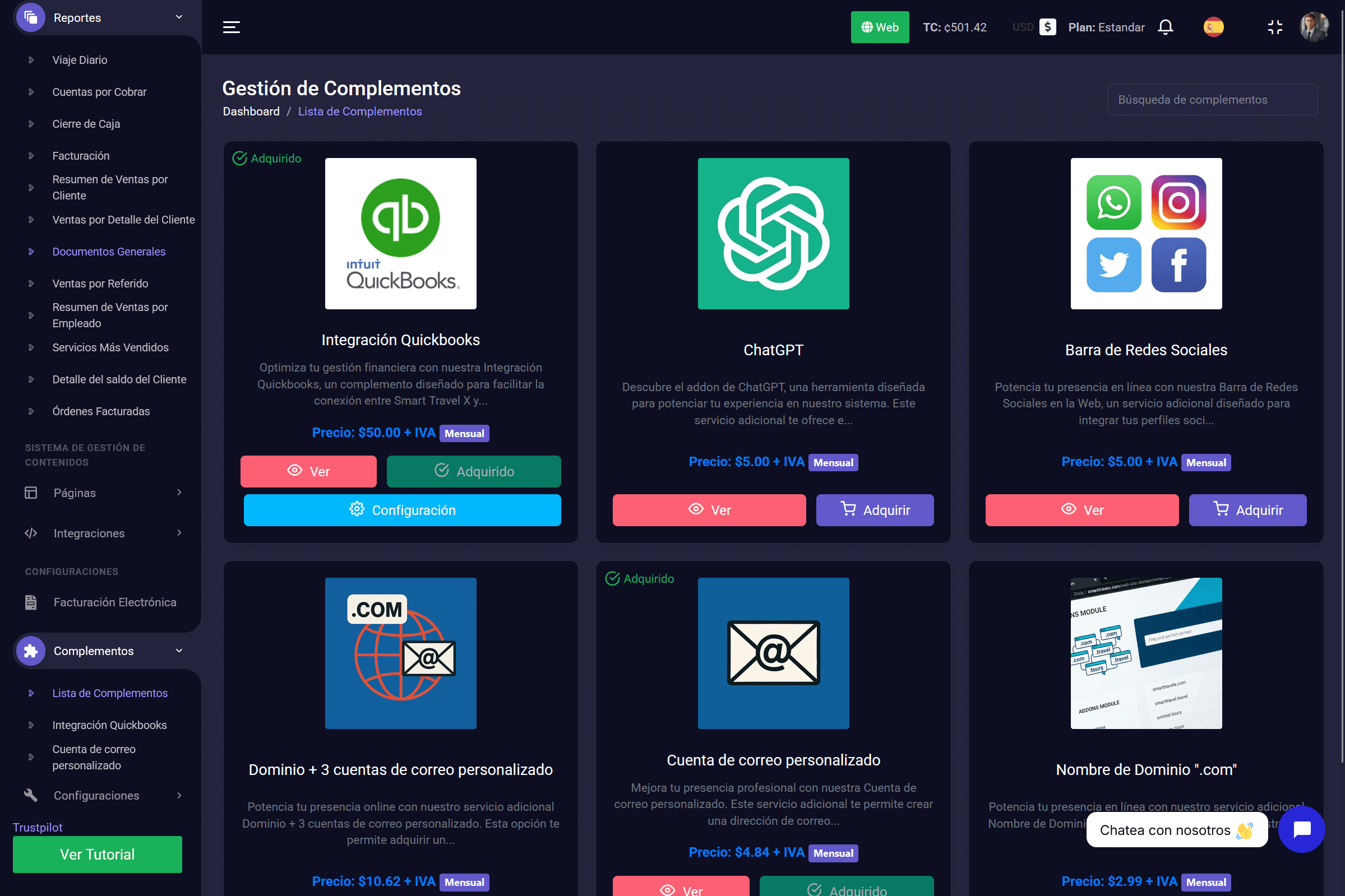Image resolution: width=1345 pixels, height=896 pixels.
Task: Click the hamburger menu icon
Action: coord(231,27)
